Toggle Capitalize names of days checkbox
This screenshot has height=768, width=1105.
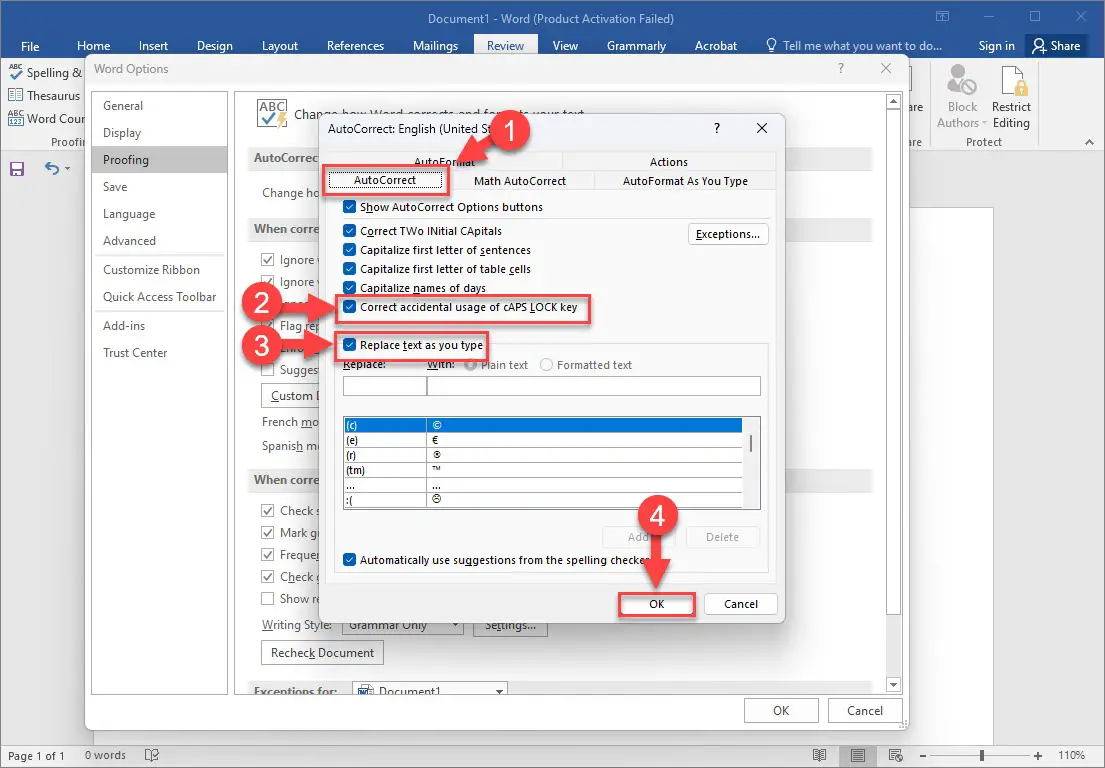349,287
